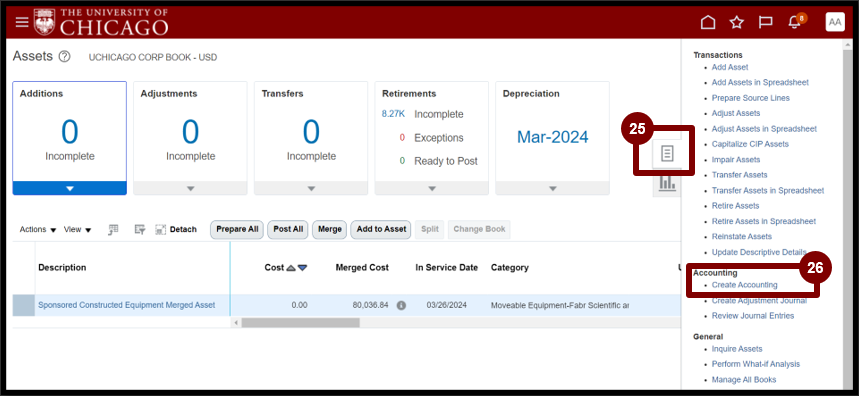Detach the additions table
Viewport: 859px width, 396px height.
(176, 229)
